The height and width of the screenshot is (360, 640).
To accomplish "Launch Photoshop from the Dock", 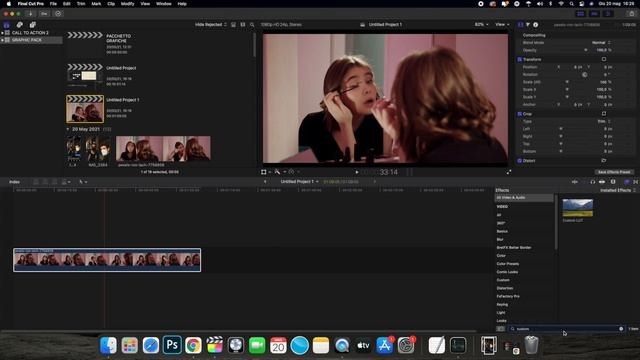I will click(172, 345).
